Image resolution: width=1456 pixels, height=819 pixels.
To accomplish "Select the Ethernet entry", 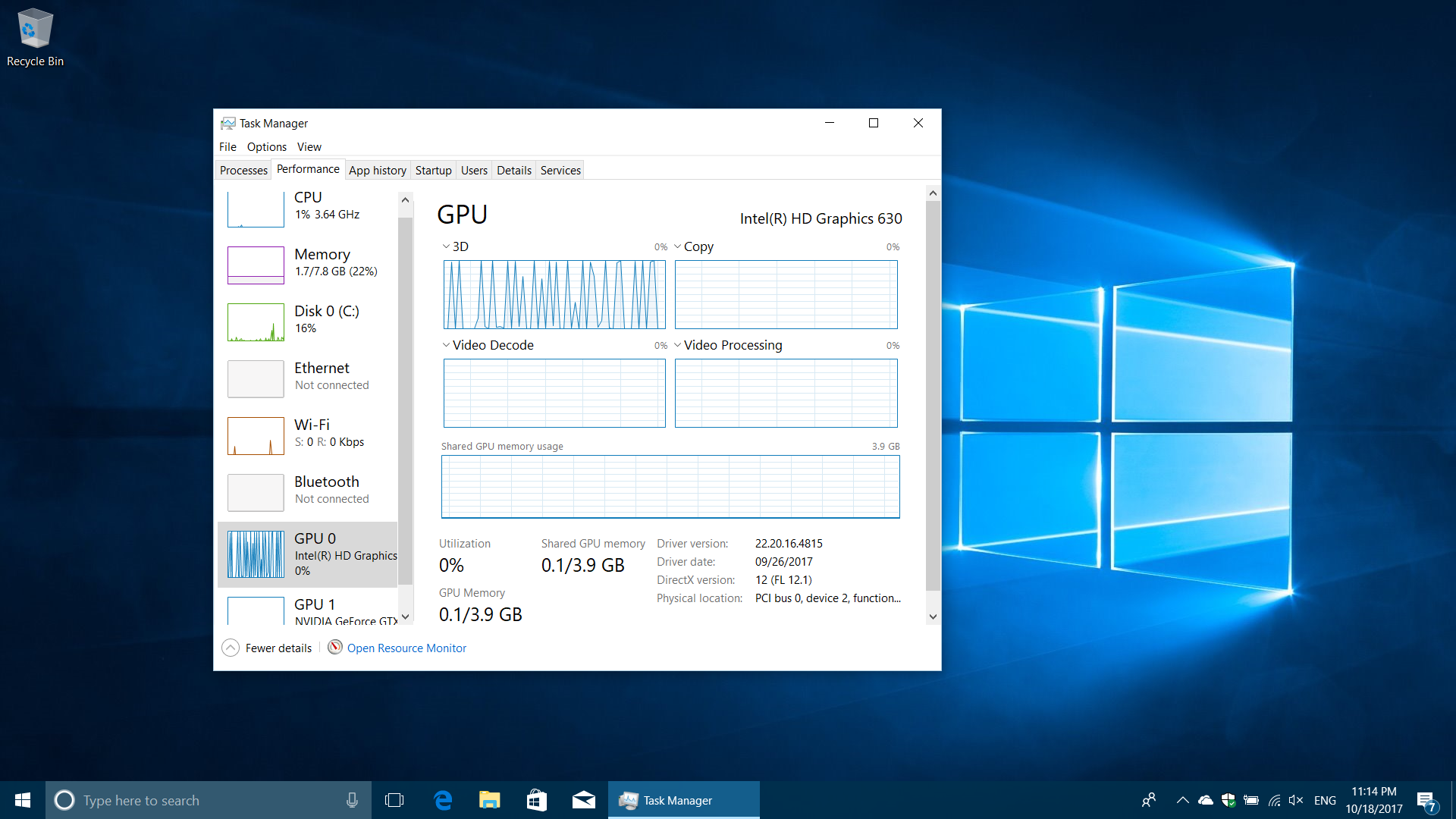I will point(307,378).
